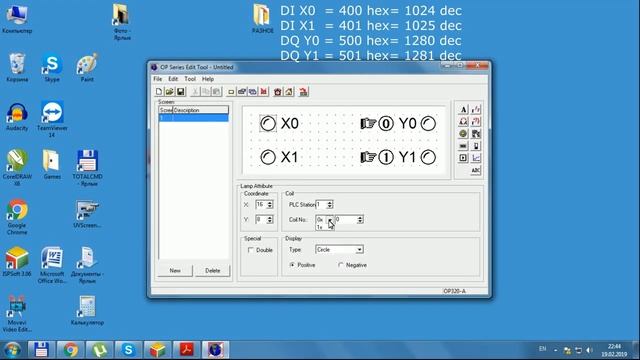Select the Y0 hand button on canvas
This screenshot has width=640, height=360.
pos(377,124)
